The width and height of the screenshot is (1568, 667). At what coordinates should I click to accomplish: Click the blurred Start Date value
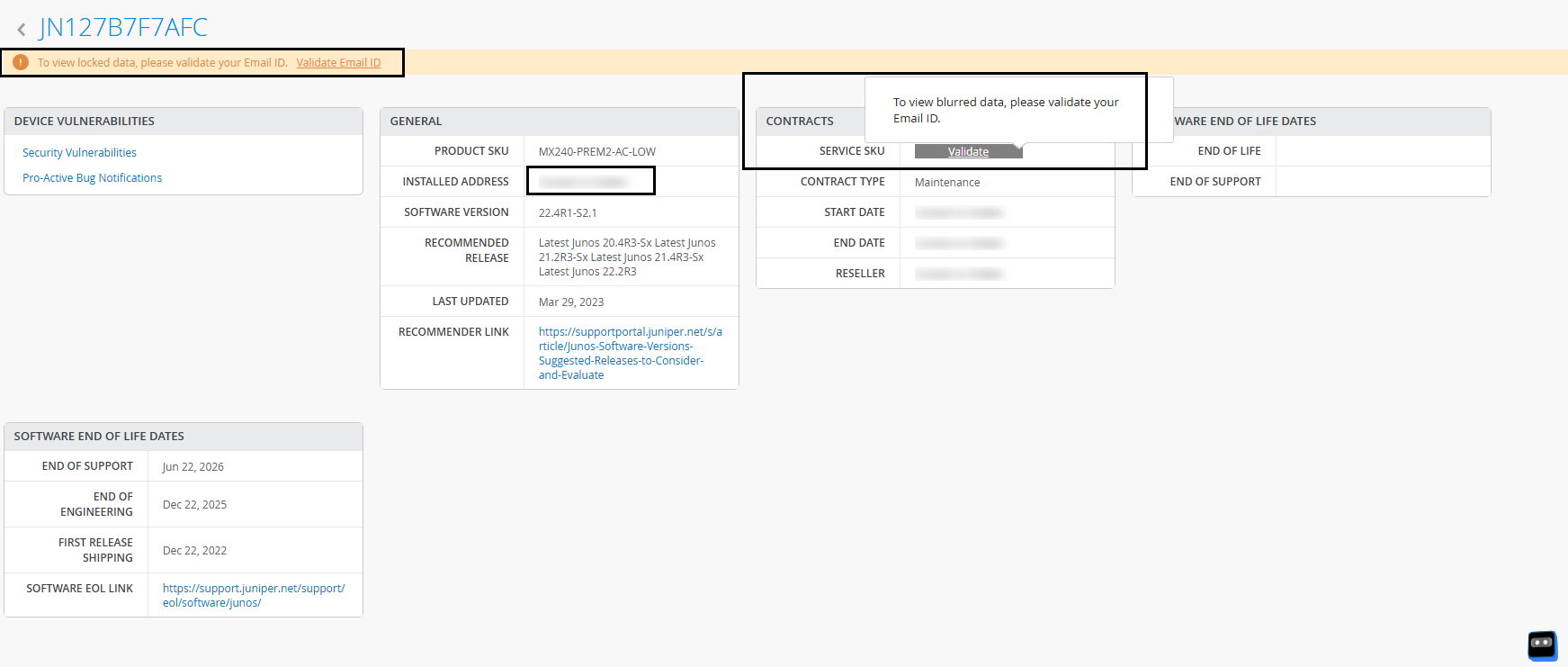pos(960,212)
